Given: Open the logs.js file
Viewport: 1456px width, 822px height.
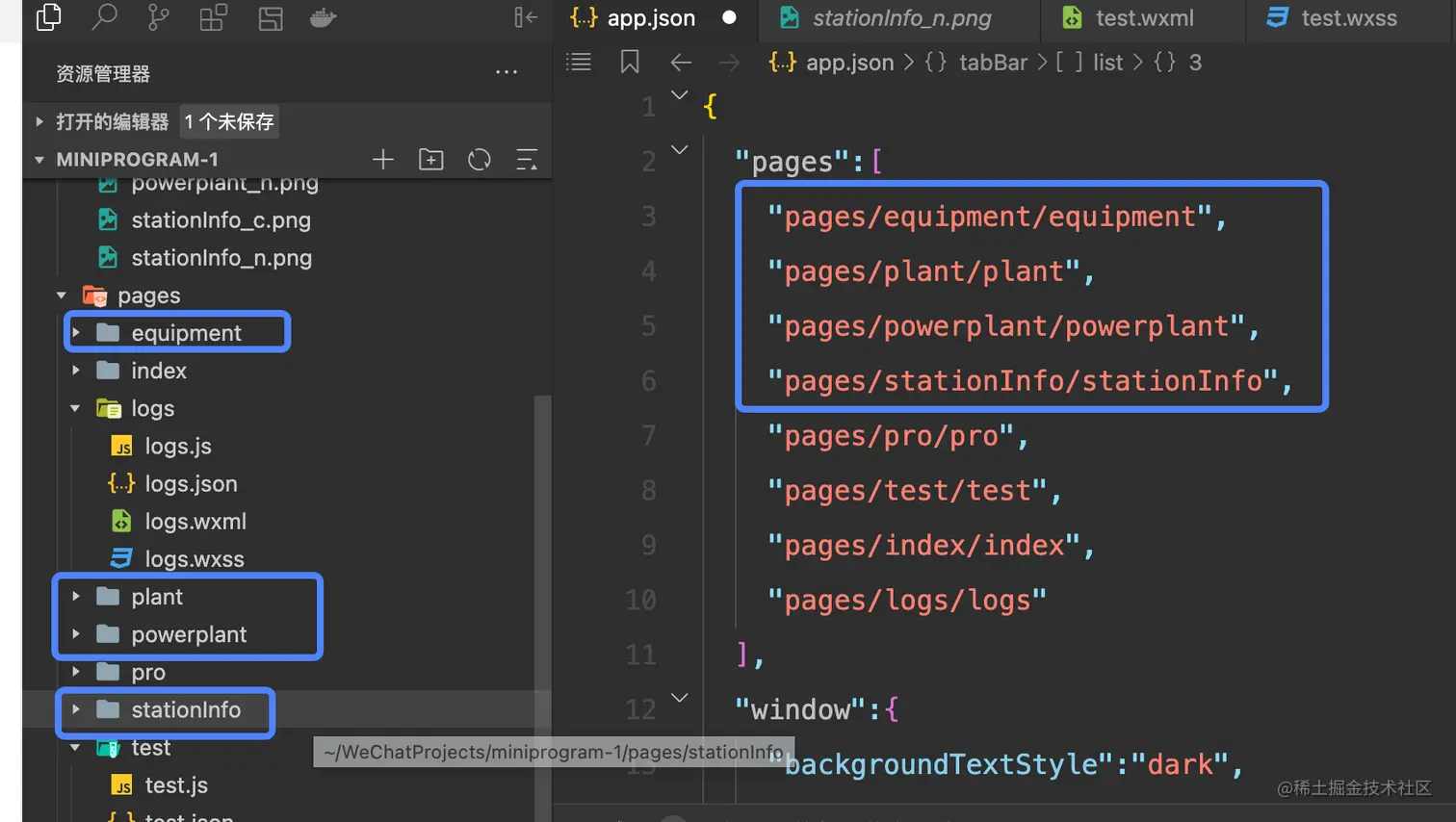Looking at the screenshot, I should [x=178, y=447].
